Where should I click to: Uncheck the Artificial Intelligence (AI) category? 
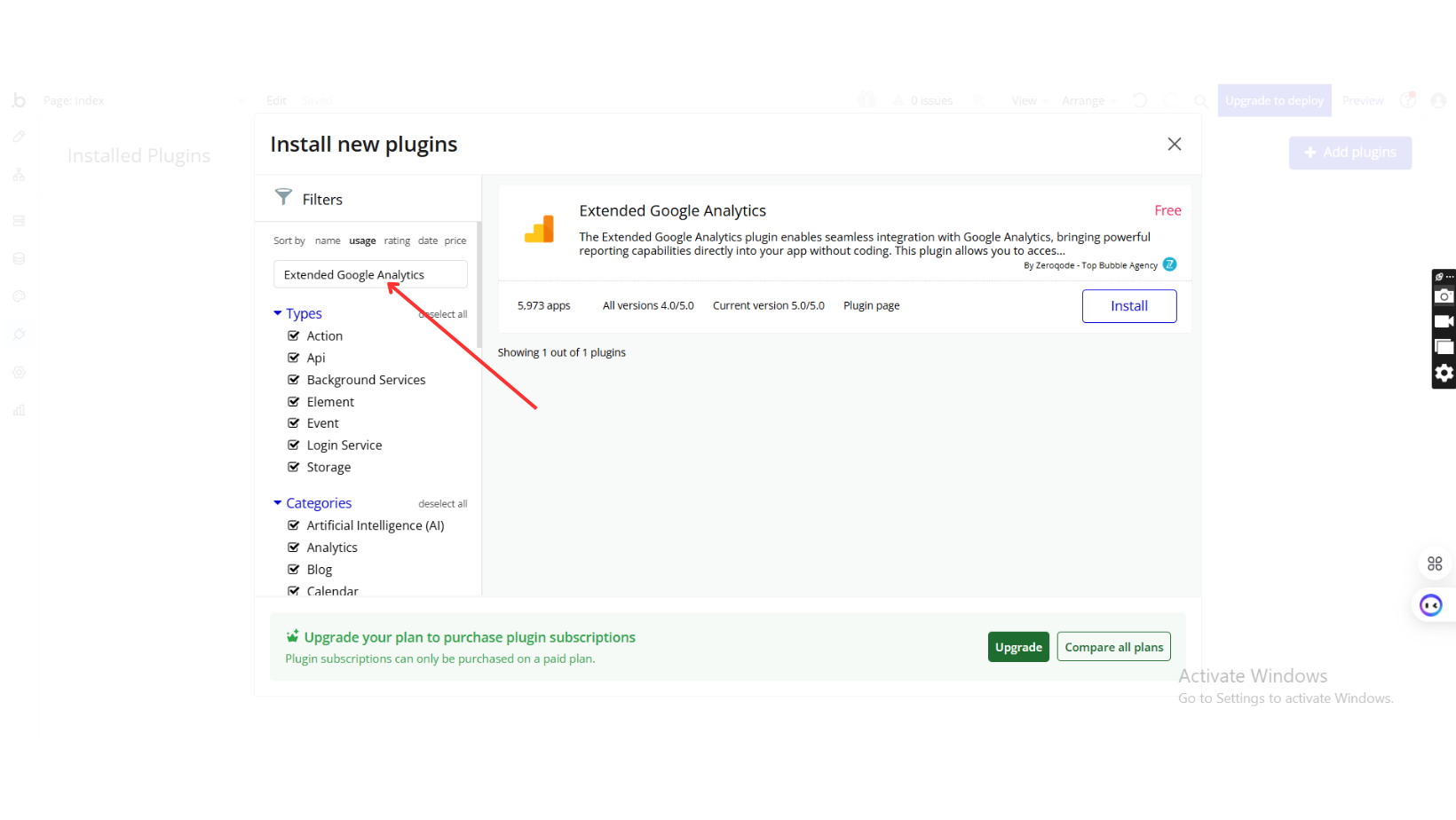point(293,525)
